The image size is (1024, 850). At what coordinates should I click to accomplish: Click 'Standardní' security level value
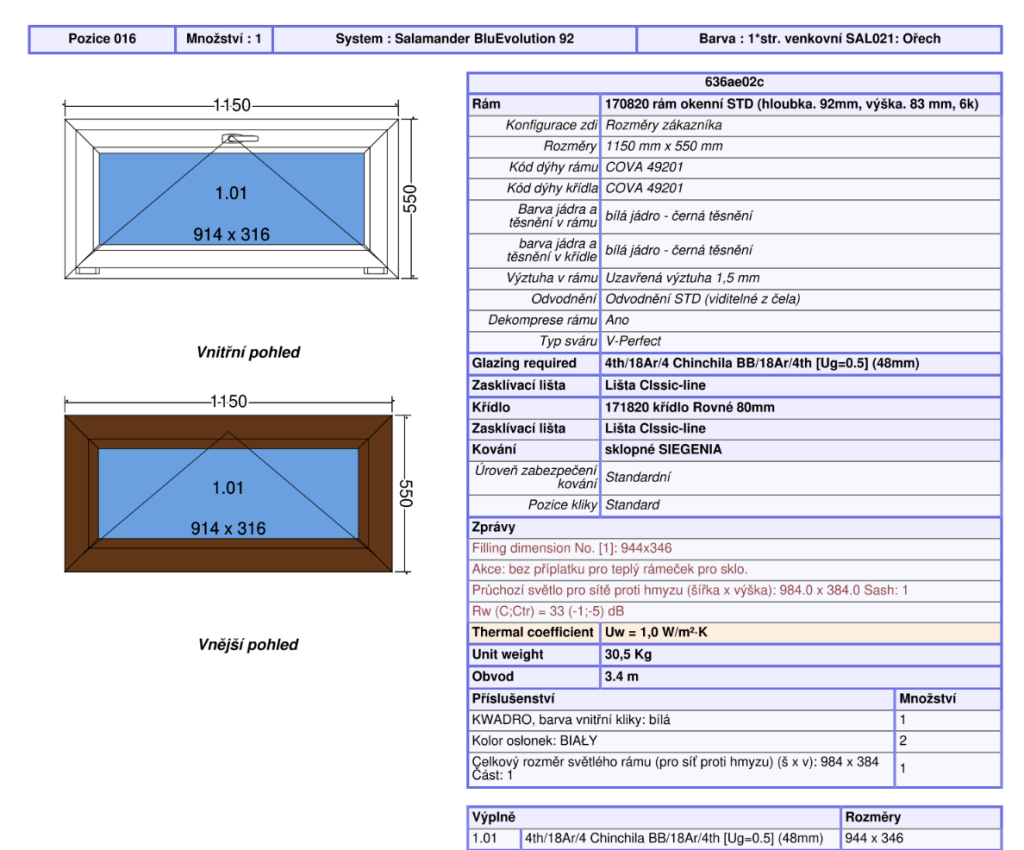(637, 477)
